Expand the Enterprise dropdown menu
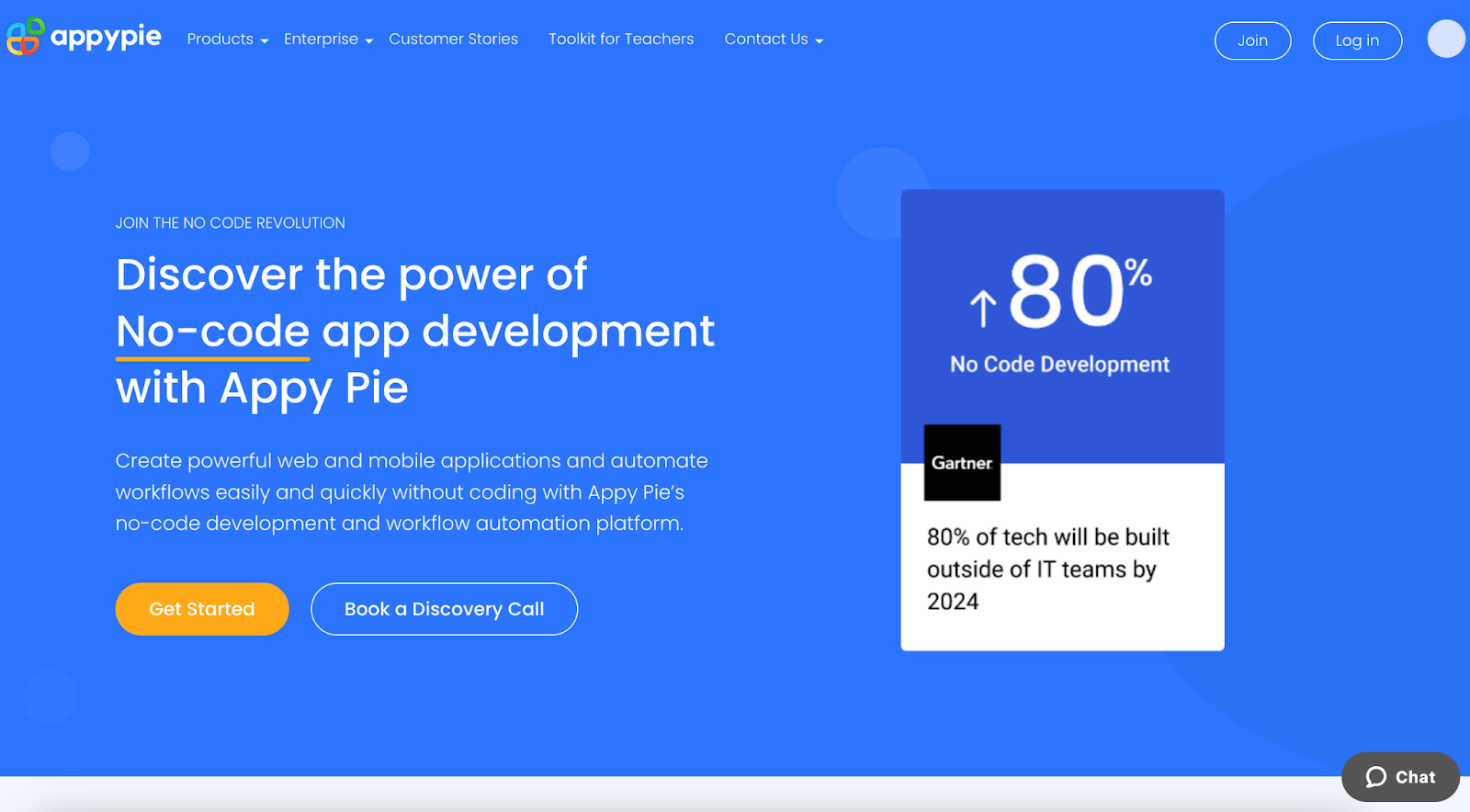The width and height of the screenshot is (1470, 812). point(328,39)
